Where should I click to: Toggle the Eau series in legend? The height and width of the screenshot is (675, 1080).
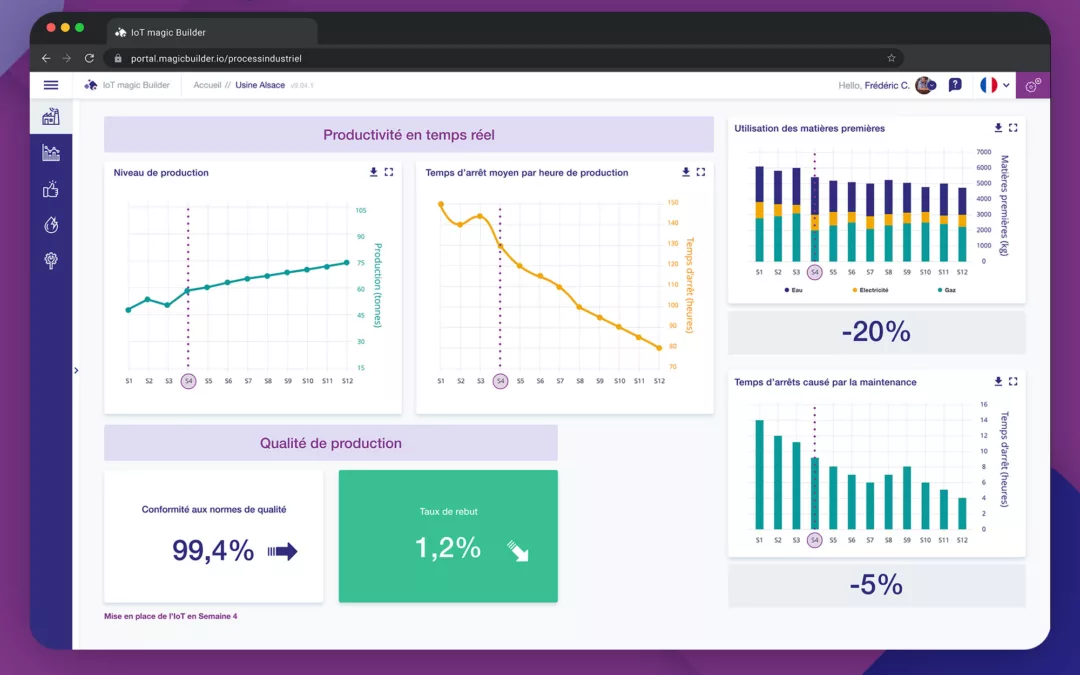coord(791,290)
